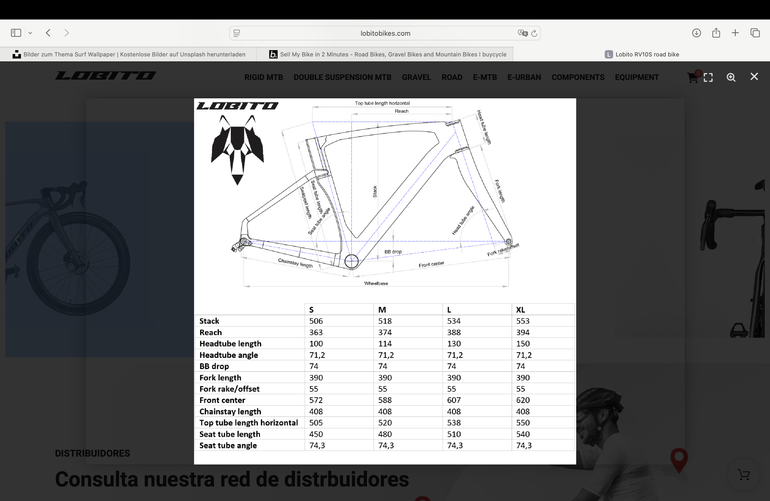Select the L size column header
The image size is (770, 501).
[x=449, y=310]
